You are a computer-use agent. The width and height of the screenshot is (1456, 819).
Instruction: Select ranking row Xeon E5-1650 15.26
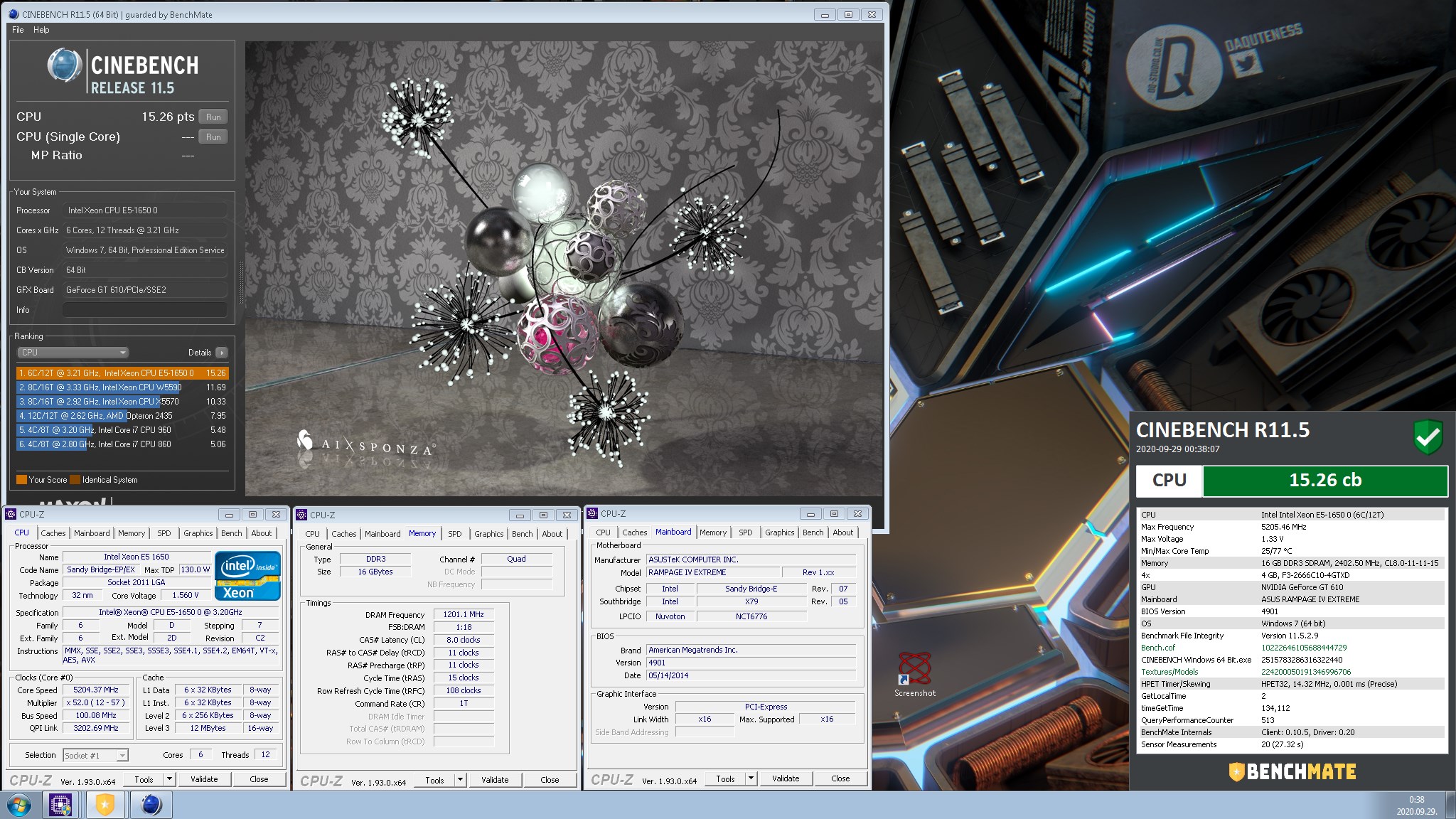click(x=122, y=373)
